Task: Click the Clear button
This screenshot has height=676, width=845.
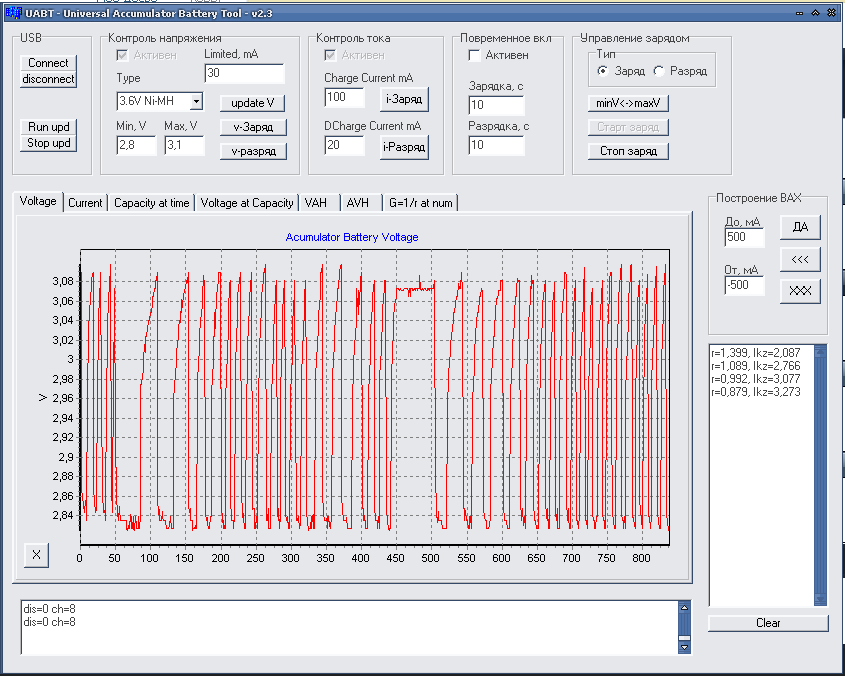Action: [768, 623]
